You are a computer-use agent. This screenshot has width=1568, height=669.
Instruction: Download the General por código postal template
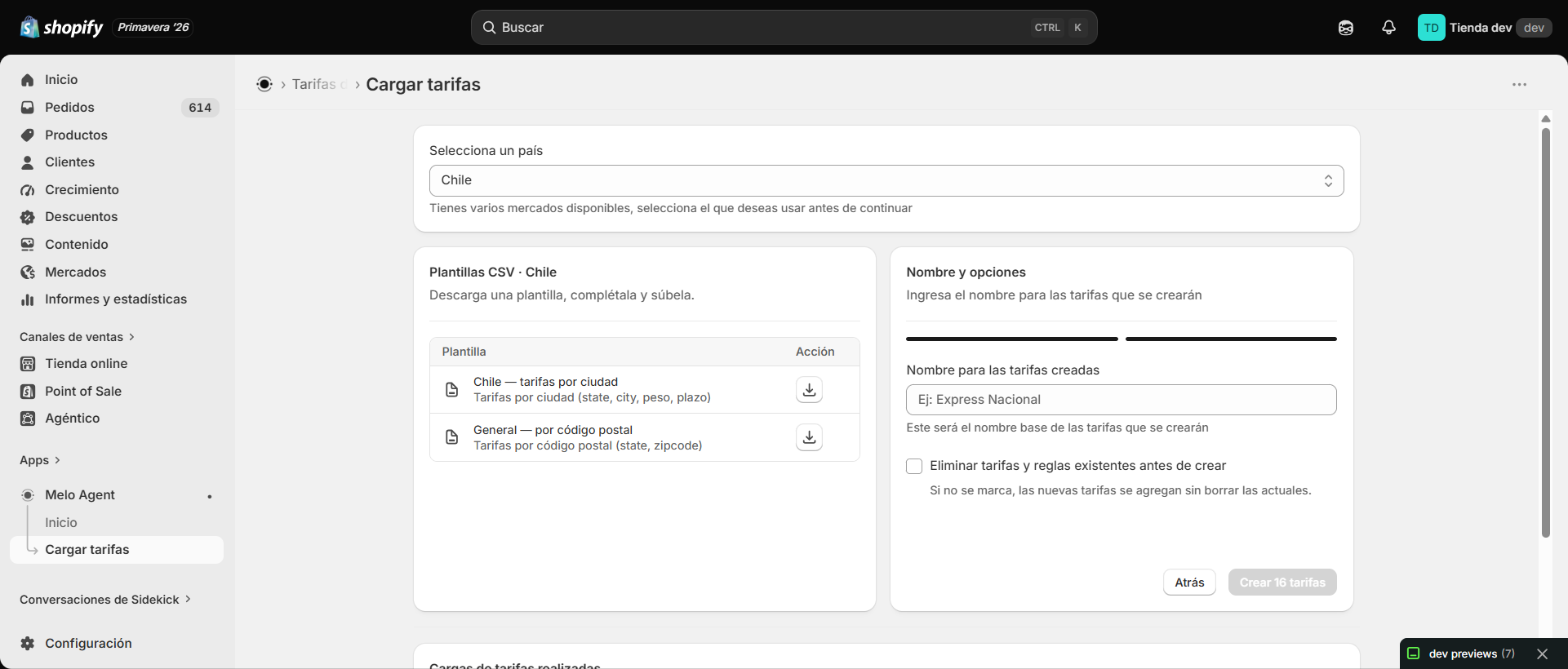[809, 437]
